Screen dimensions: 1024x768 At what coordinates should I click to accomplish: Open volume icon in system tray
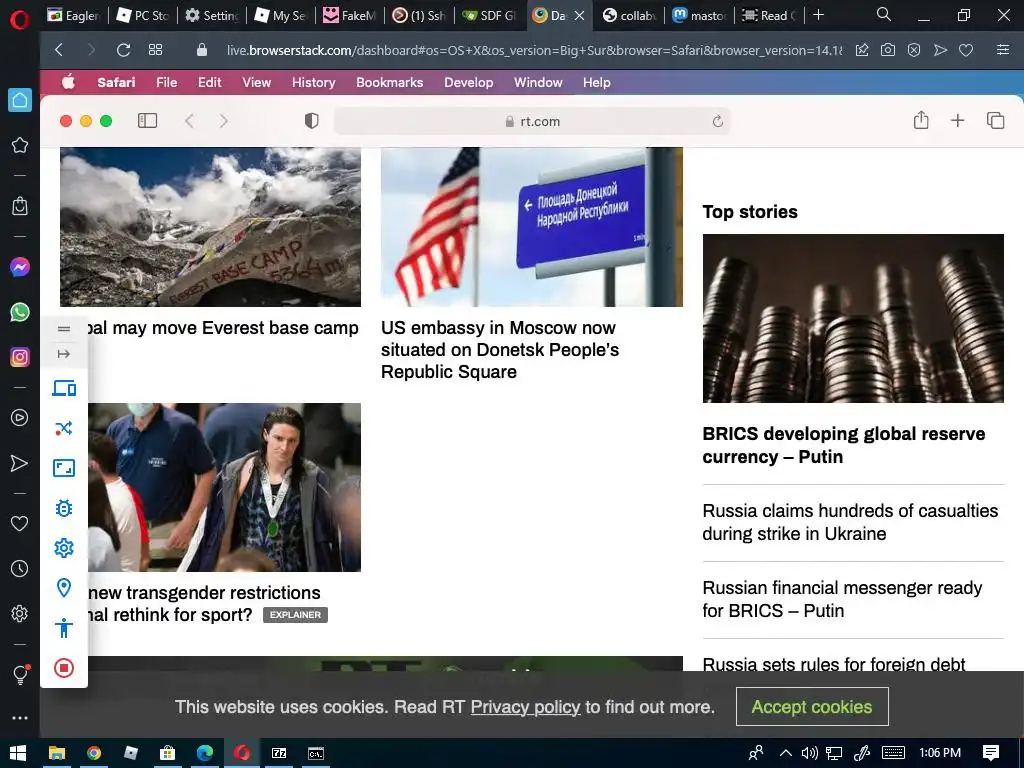(x=809, y=753)
